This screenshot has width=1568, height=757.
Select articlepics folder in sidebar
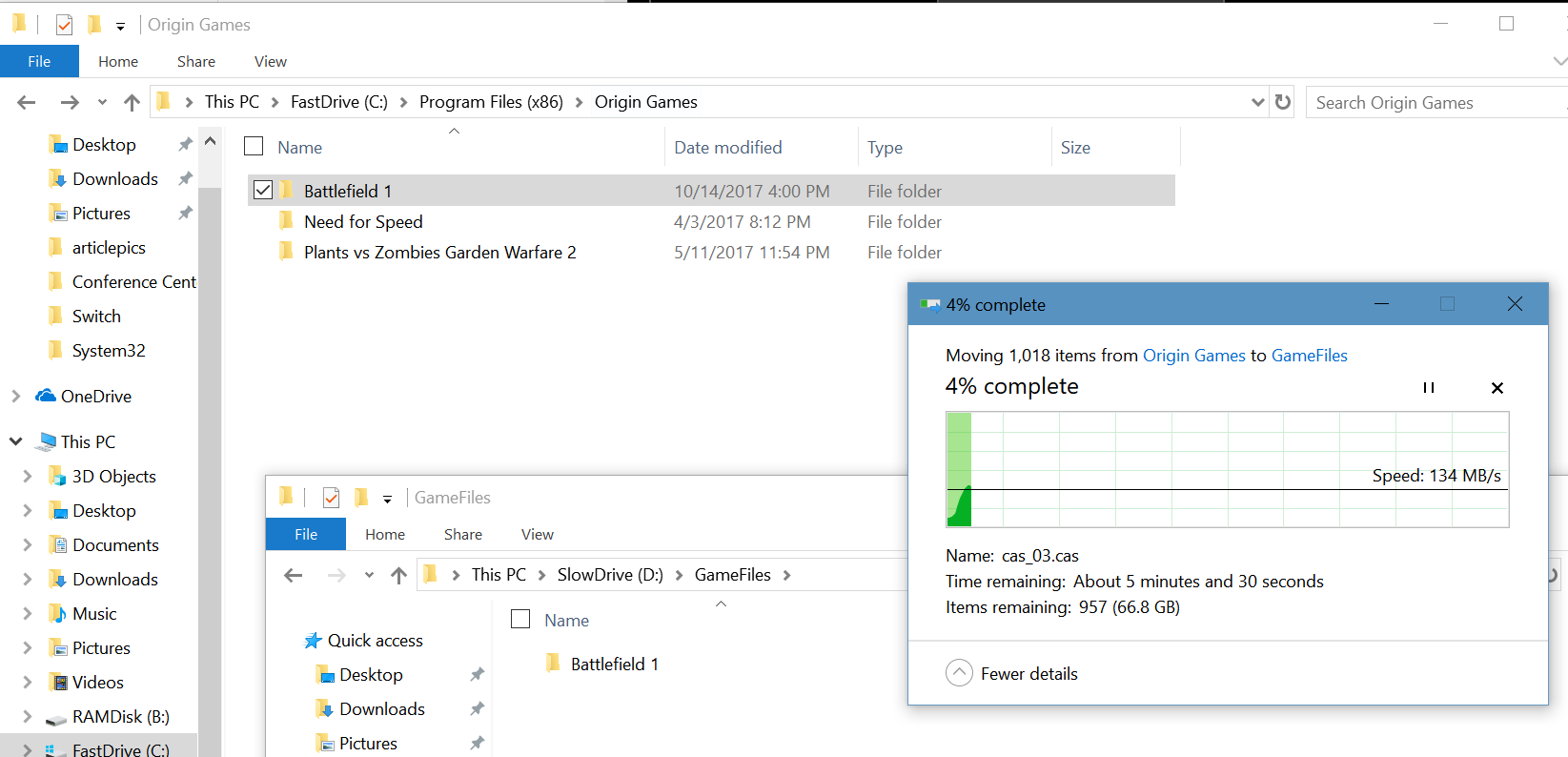coord(109,247)
